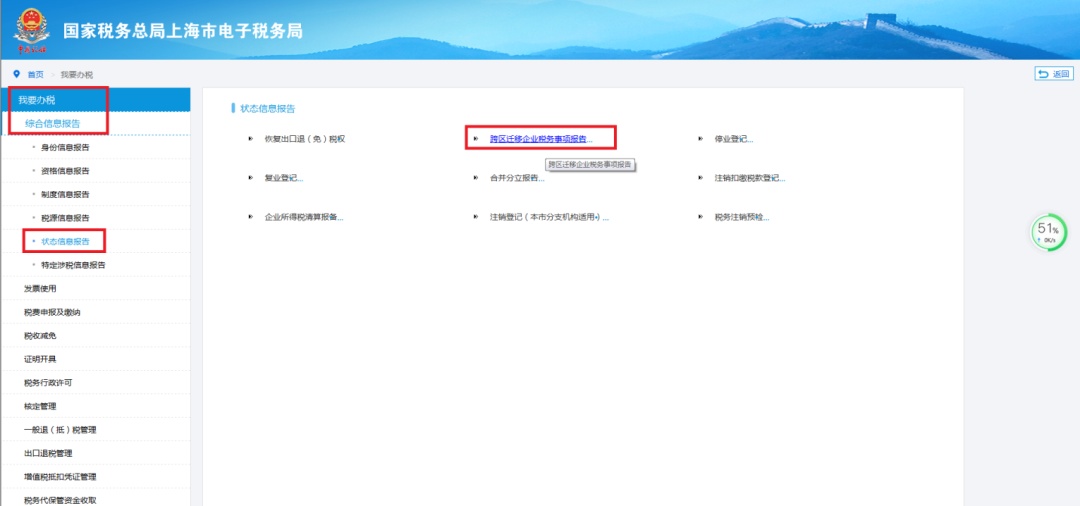1080x506 pixels.
Task: Open 身份信息报告 in the sidebar
Action: 65,147
